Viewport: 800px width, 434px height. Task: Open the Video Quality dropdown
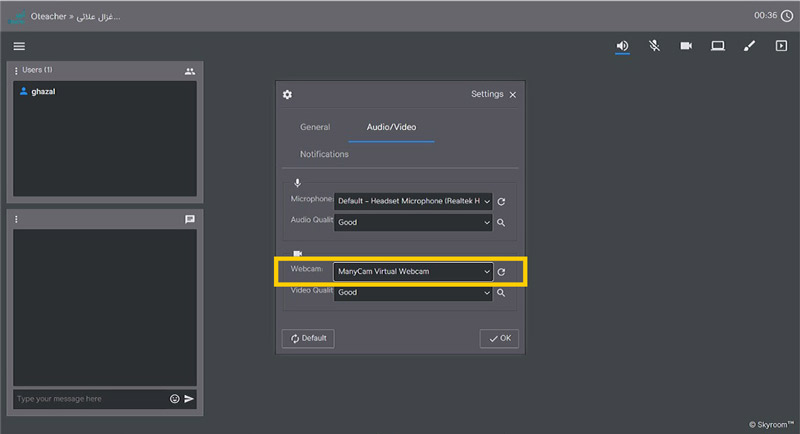[413, 293]
